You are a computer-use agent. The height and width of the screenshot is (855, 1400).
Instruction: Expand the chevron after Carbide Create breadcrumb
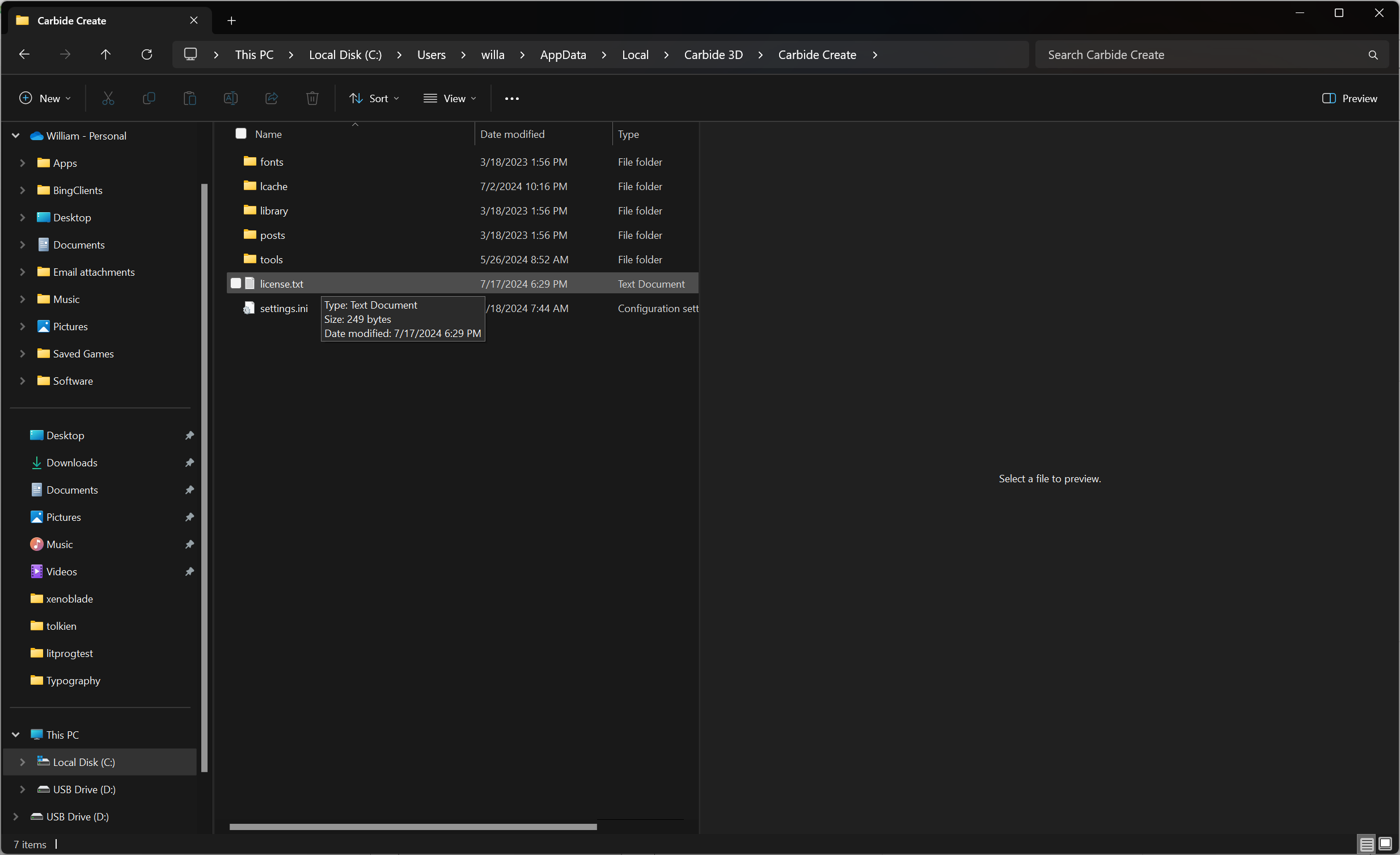coord(875,54)
